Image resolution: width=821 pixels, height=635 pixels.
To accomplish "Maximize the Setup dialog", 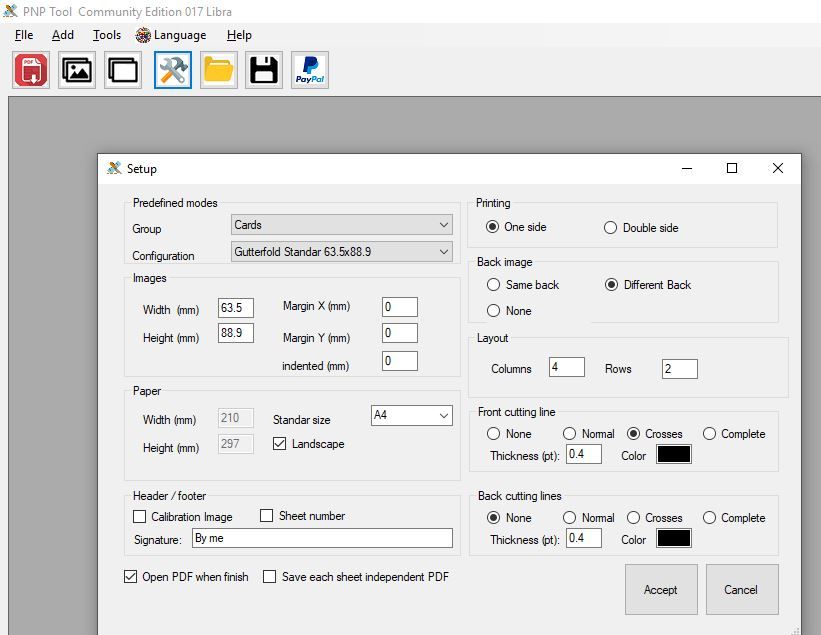I will (732, 168).
